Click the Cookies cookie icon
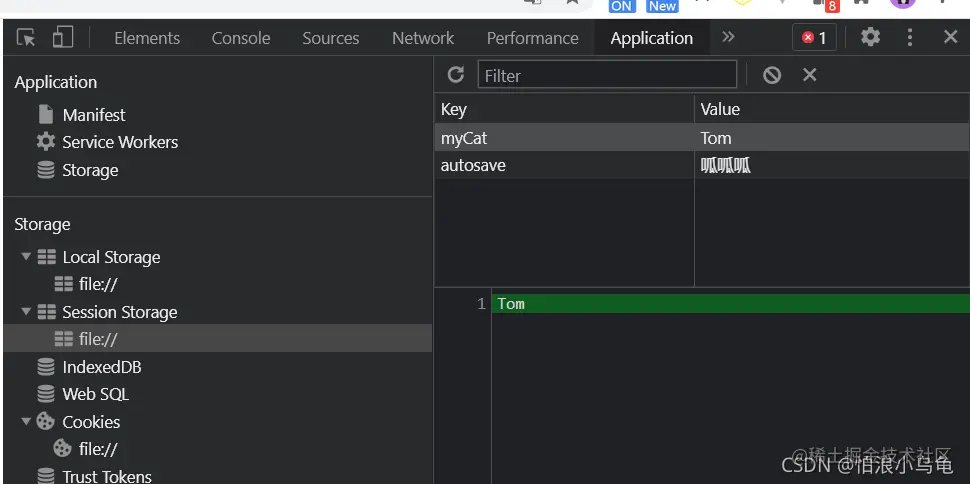970x484 pixels. tap(46, 421)
